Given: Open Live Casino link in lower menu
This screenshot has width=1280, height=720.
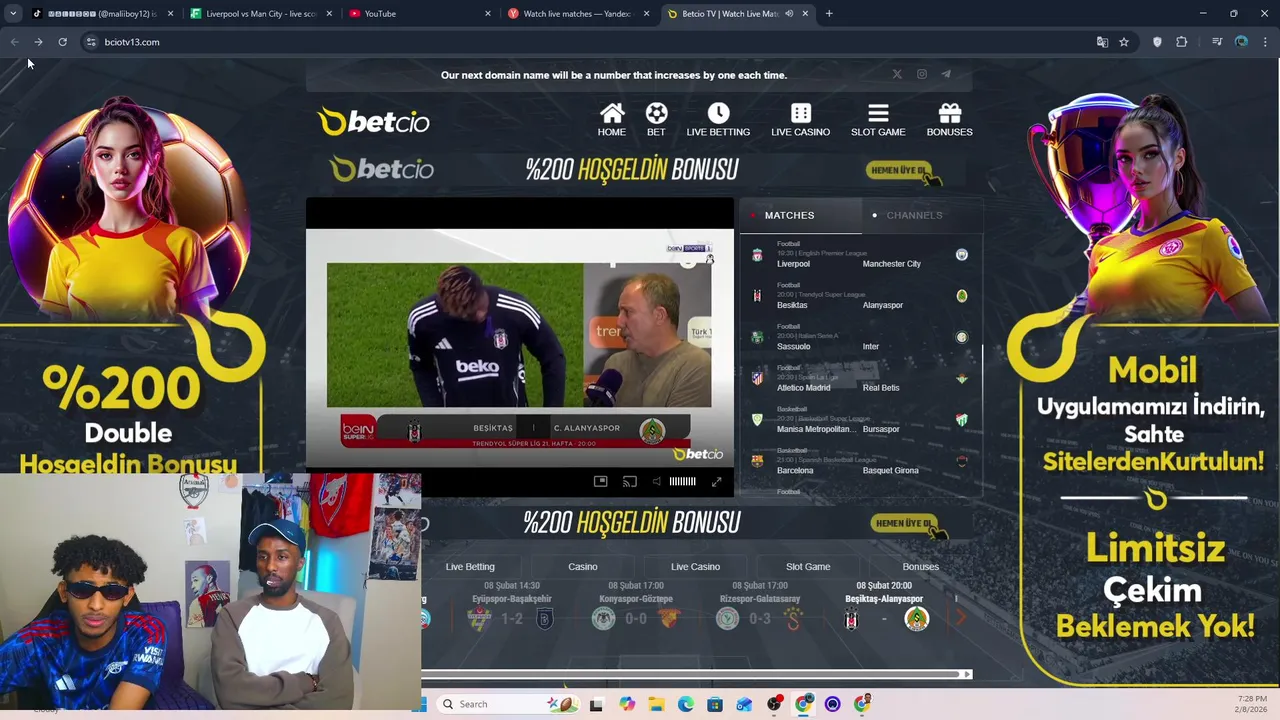Looking at the screenshot, I should pyautogui.click(x=695, y=566).
